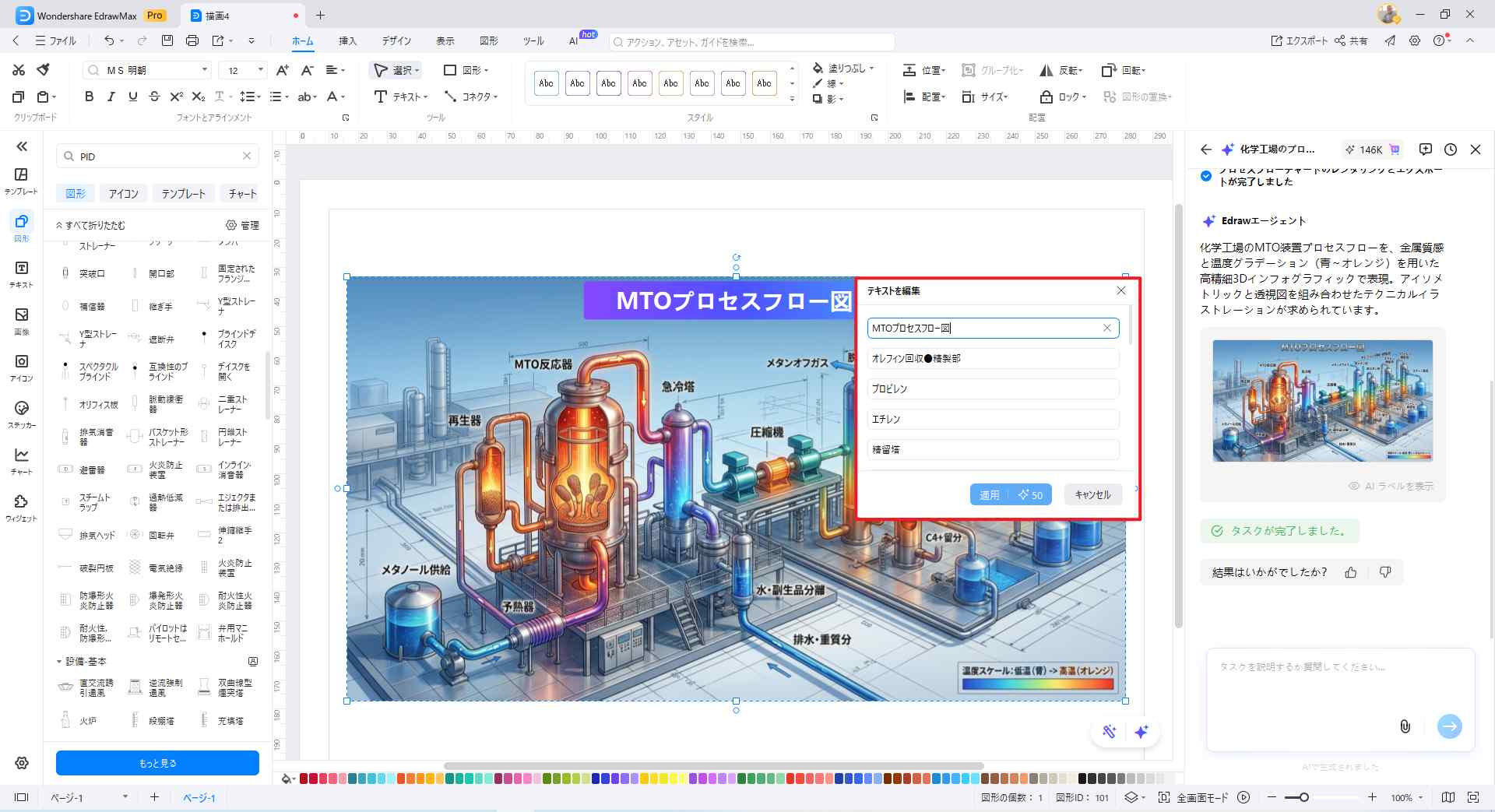1495x812 pixels.
Task: Toggle underline text formatting
Action: coord(132,97)
